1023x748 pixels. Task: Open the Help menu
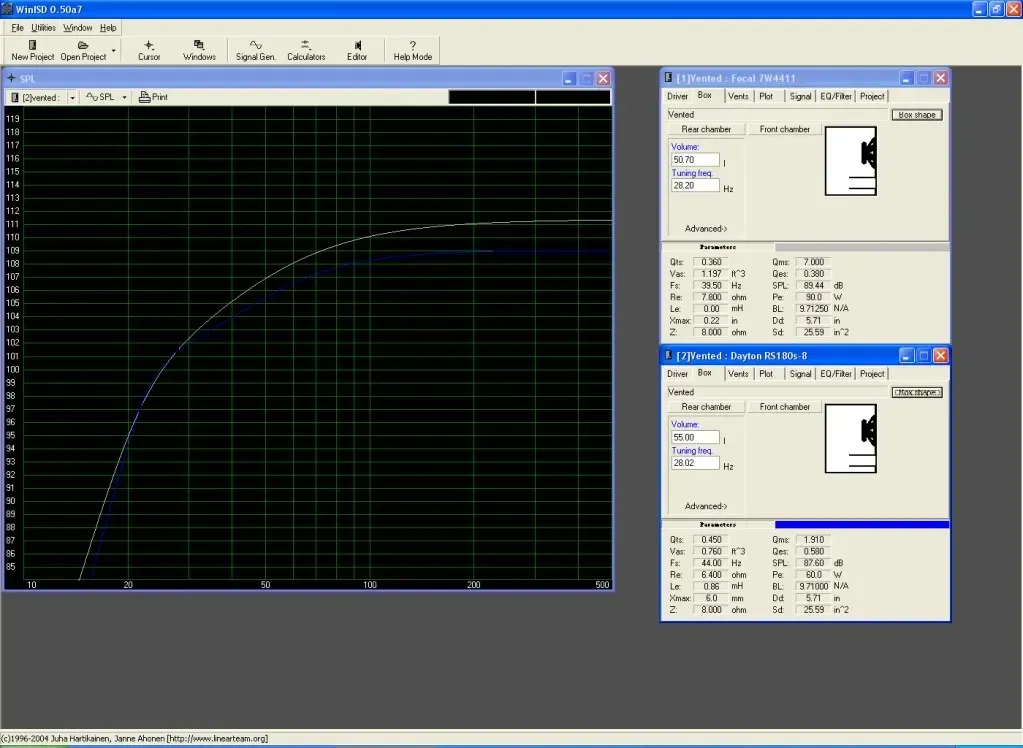click(x=108, y=27)
